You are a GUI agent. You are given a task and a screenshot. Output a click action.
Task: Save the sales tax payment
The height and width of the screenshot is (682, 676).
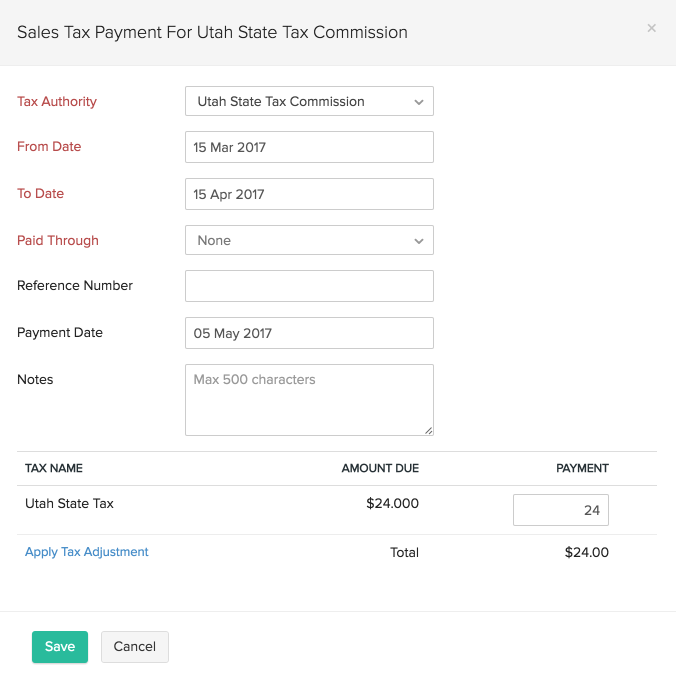(x=60, y=647)
